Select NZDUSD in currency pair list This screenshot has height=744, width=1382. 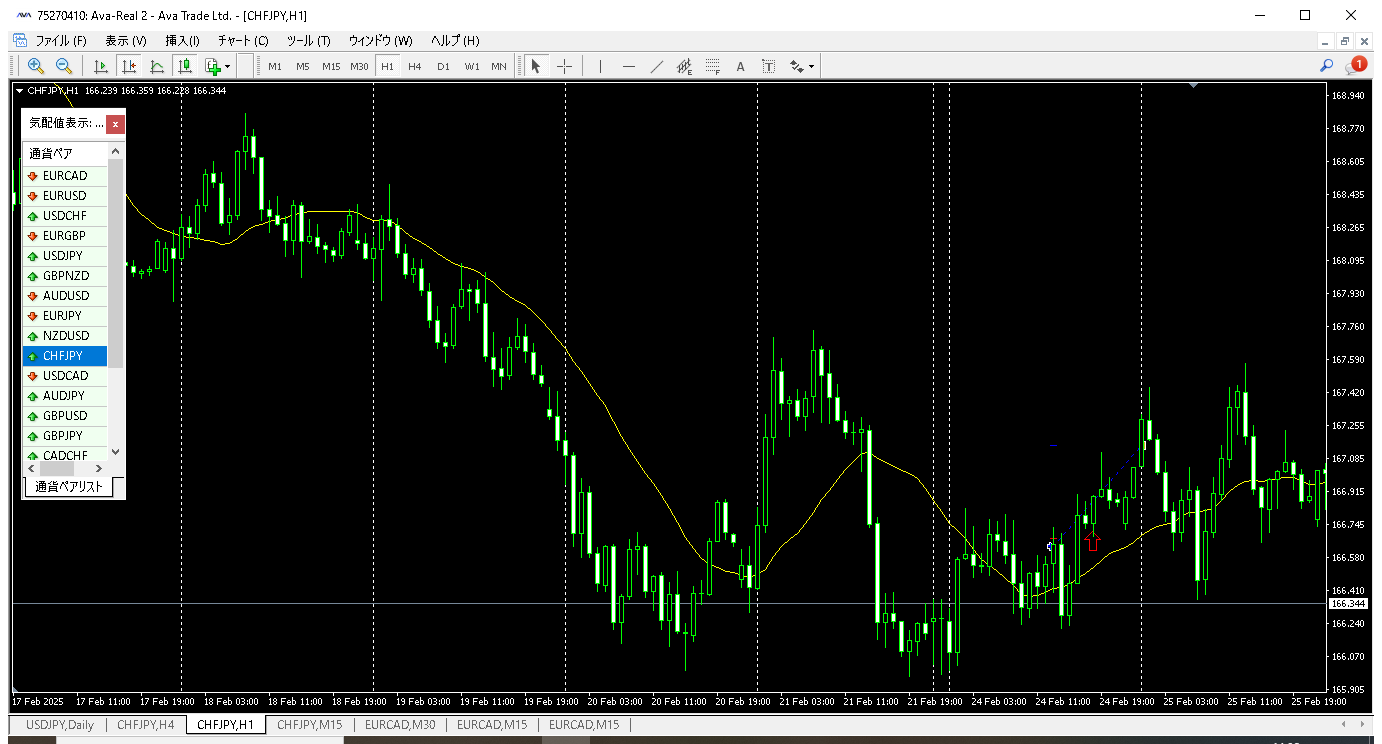(65, 336)
